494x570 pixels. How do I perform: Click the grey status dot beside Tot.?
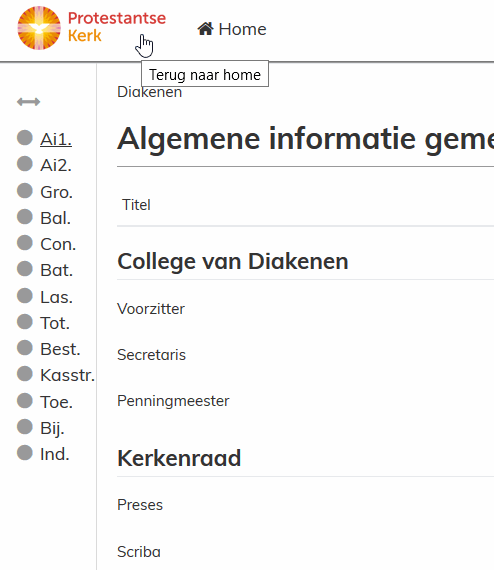pyautogui.click(x=25, y=321)
